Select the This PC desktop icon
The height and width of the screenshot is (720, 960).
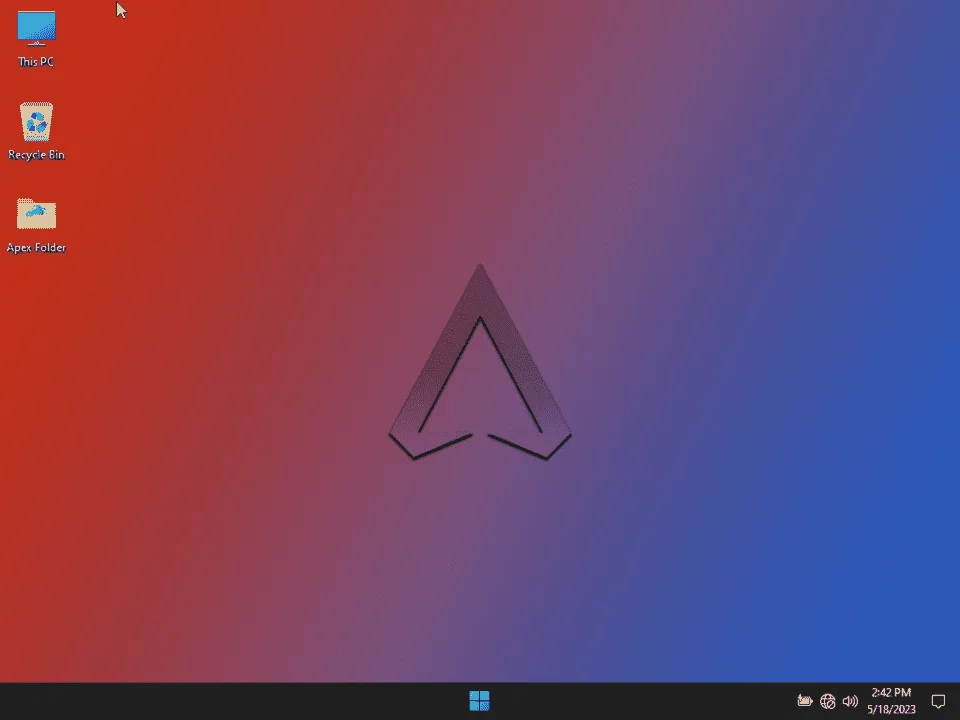tap(36, 38)
